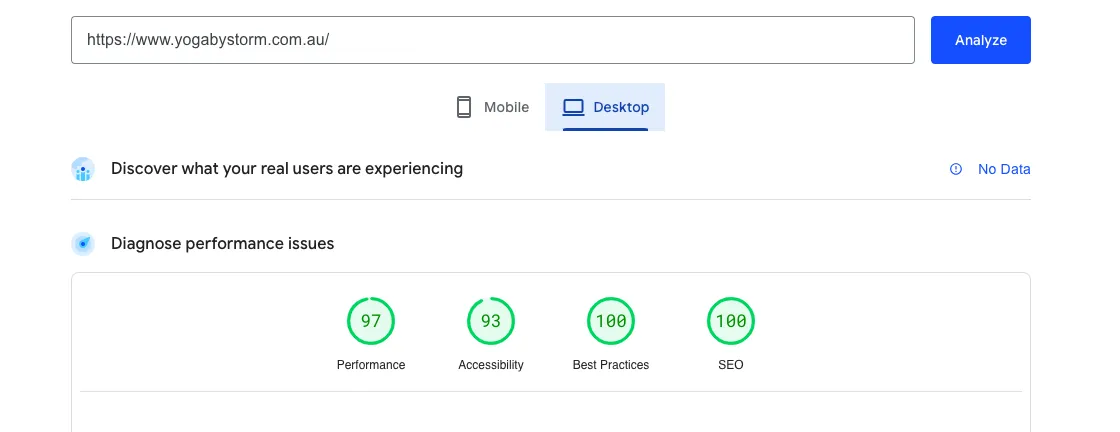Click the SEO label
The image size is (1120, 432).
tap(731, 365)
